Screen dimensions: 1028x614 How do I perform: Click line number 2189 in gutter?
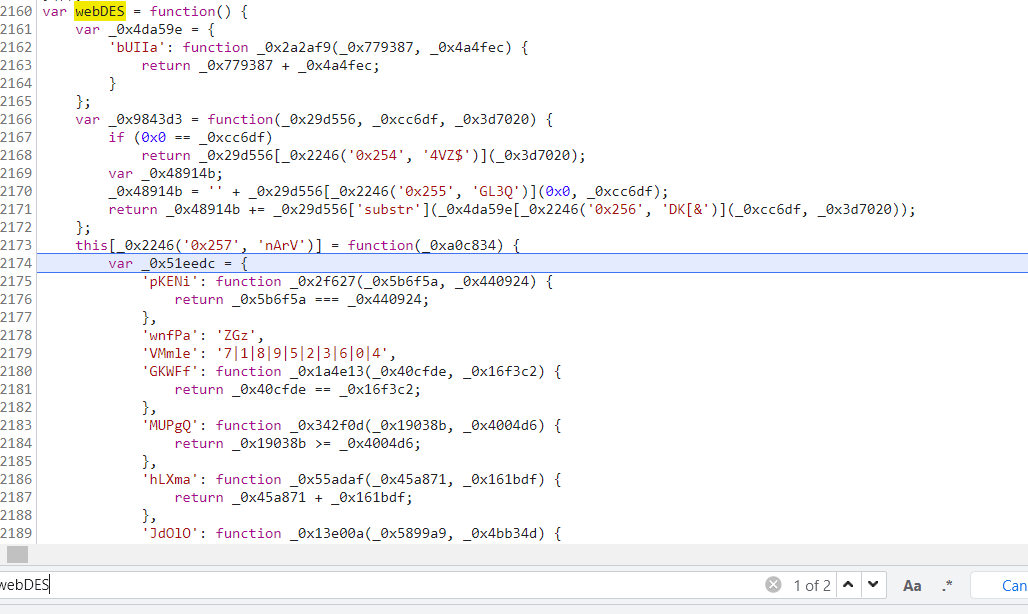16,533
